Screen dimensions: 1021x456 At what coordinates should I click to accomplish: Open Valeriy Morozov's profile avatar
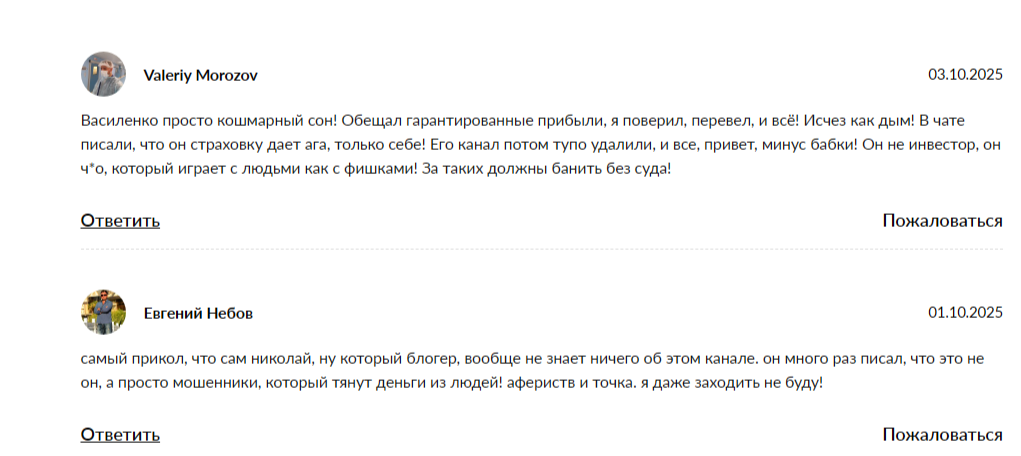[x=104, y=74]
